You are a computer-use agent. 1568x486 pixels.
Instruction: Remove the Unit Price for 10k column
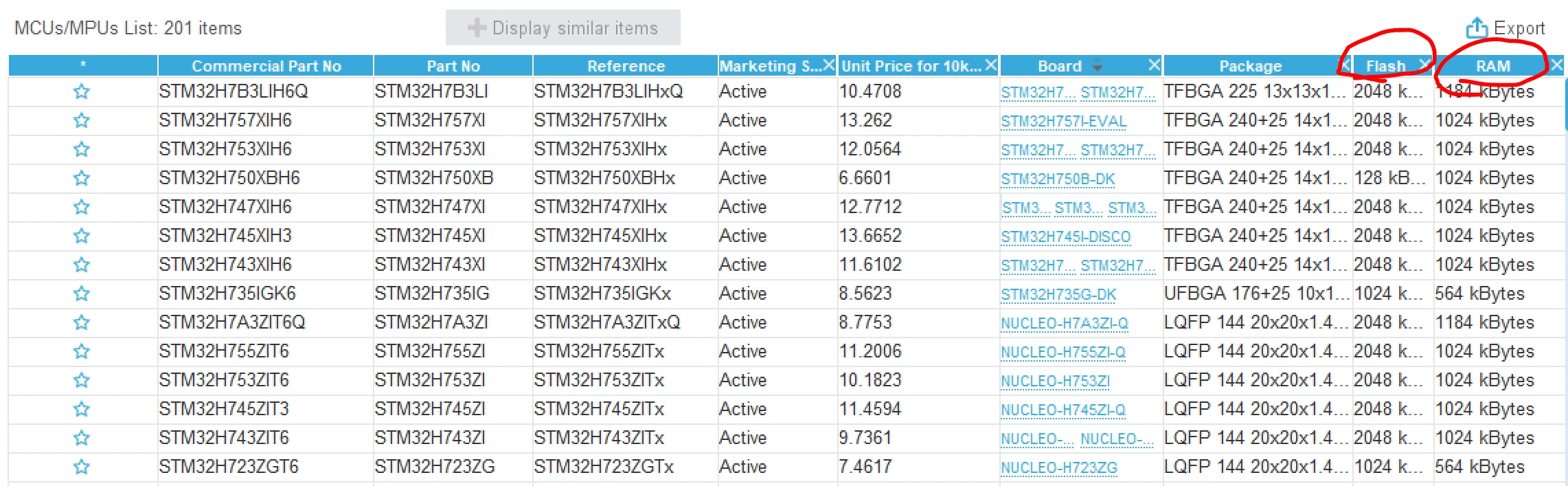coord(990,65)
